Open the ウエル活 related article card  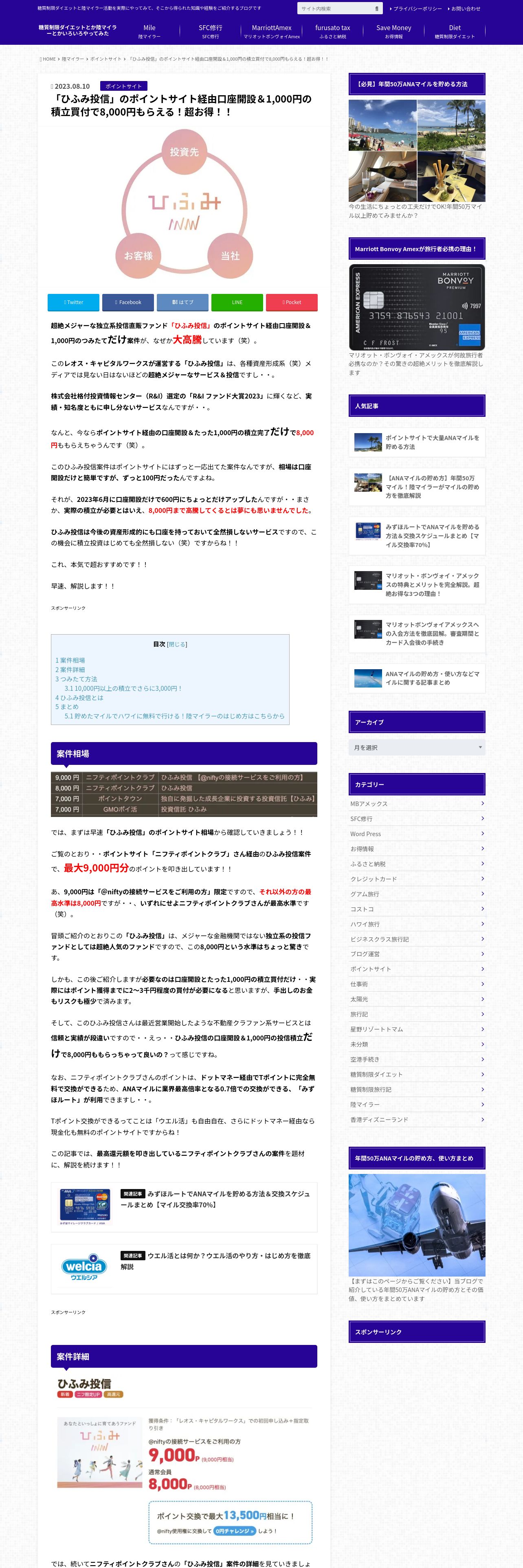[184, 1268]
